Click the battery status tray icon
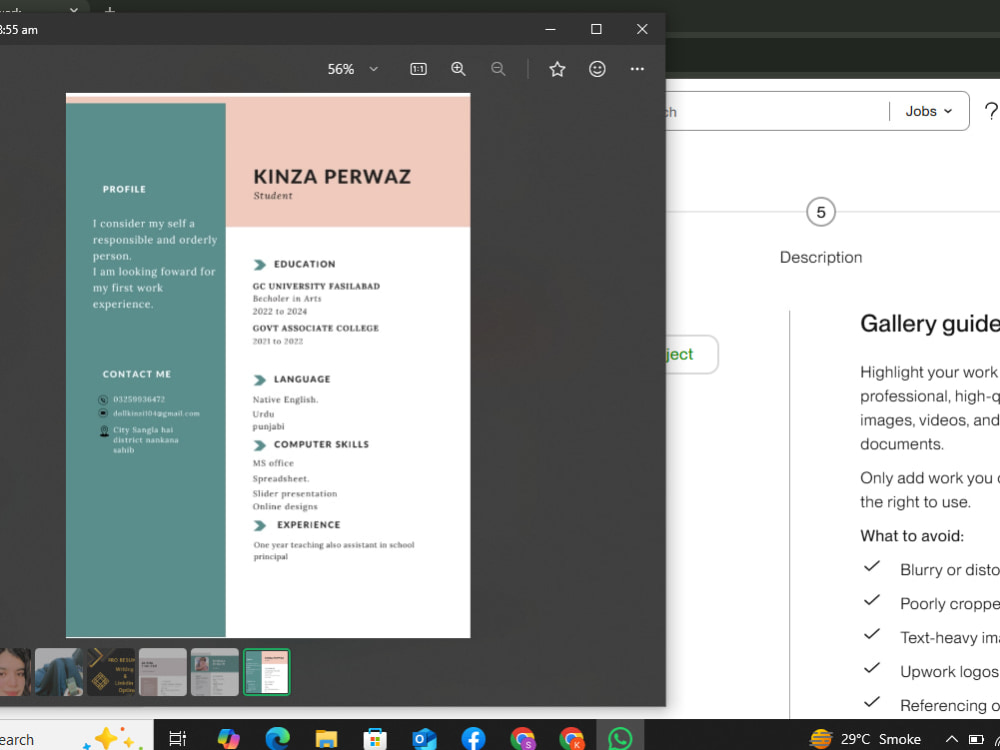The image size is (1000, 750). click(976, 739)
